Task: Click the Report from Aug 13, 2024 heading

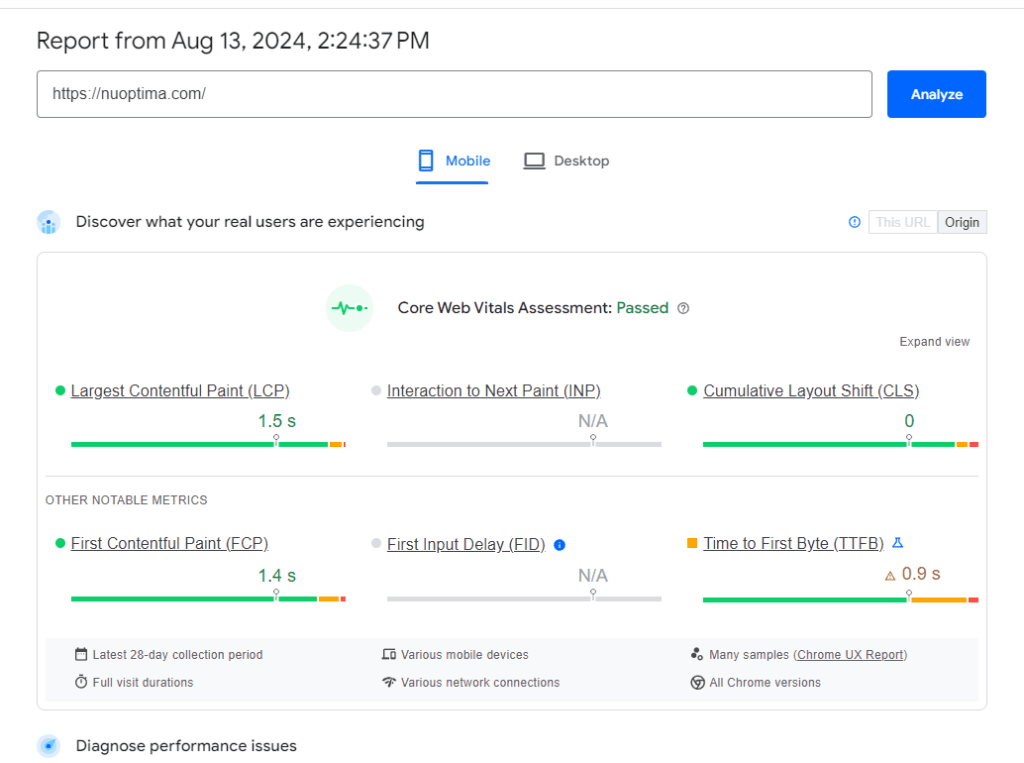Action: [x=233, y=41]
